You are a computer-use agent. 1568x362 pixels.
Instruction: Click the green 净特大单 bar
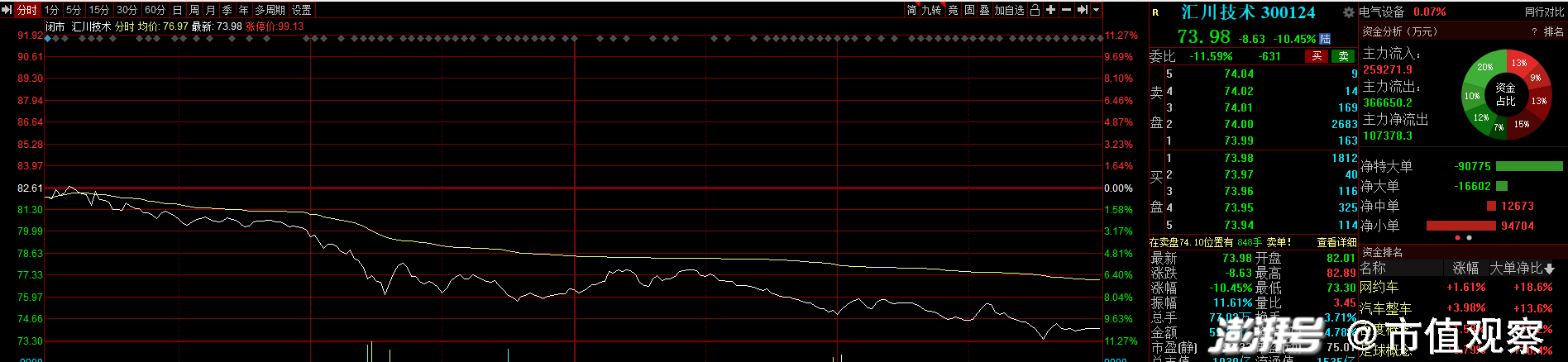point(1529,166)
